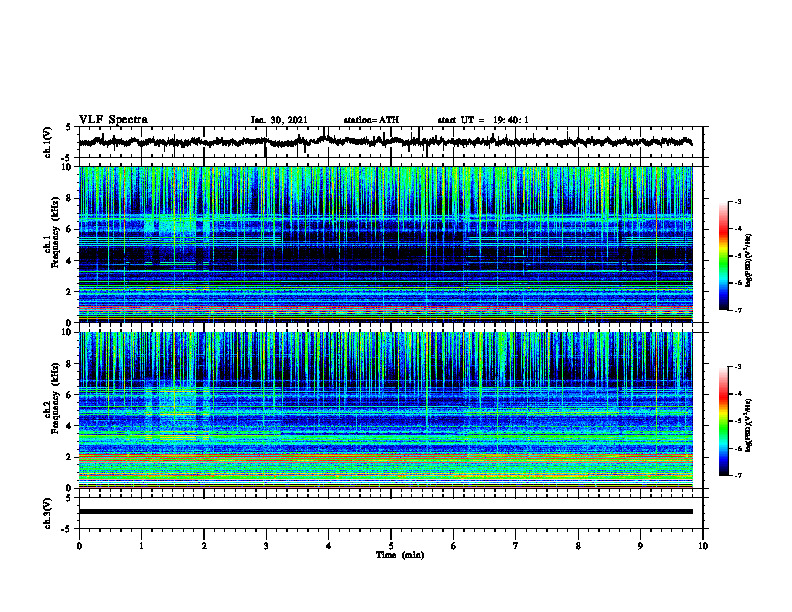Click time axis tick label "6"
The image size is (792, 612).
(454, 546)
